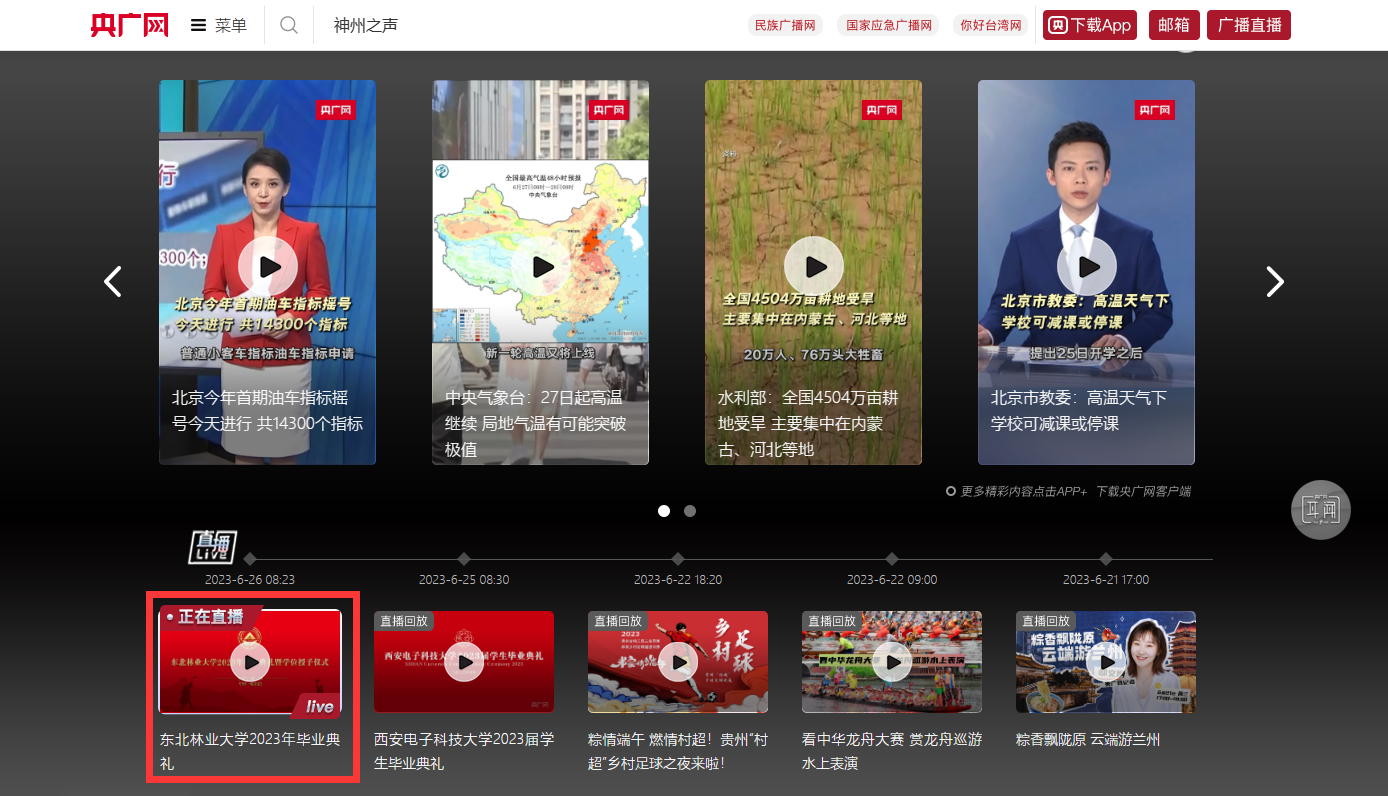Click the 2023-6-22 18:20 timeline marker

point(679,561)
